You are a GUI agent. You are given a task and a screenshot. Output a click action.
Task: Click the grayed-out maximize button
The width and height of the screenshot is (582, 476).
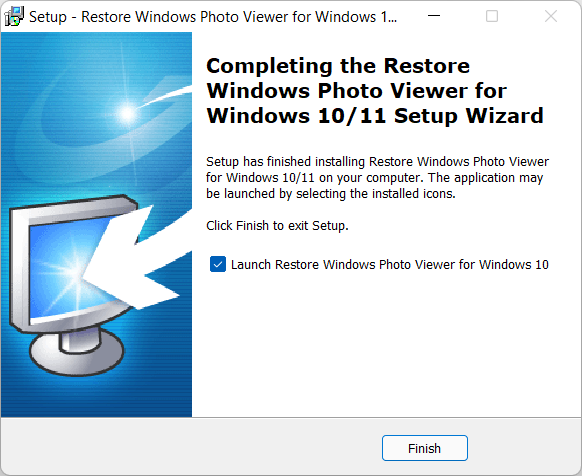click(492, 16)
